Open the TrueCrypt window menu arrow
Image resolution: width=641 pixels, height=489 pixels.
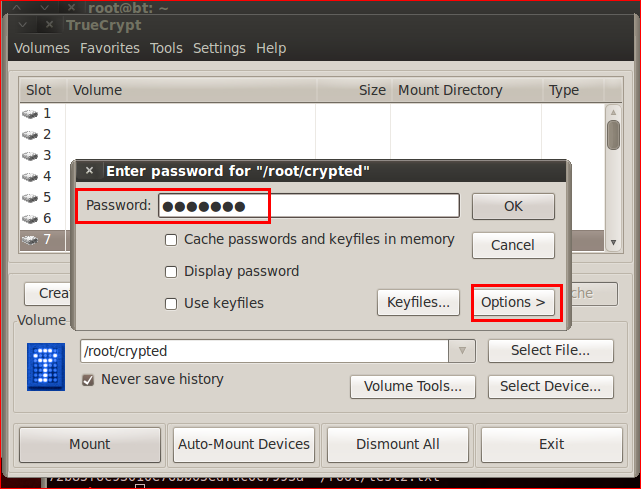[x=23, y=25]
